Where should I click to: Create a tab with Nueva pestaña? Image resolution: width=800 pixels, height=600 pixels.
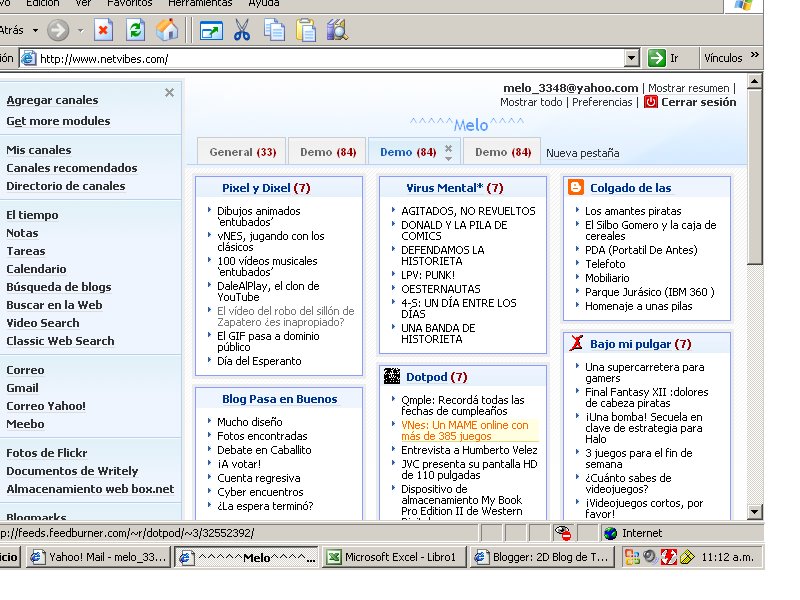coord(583,153)
